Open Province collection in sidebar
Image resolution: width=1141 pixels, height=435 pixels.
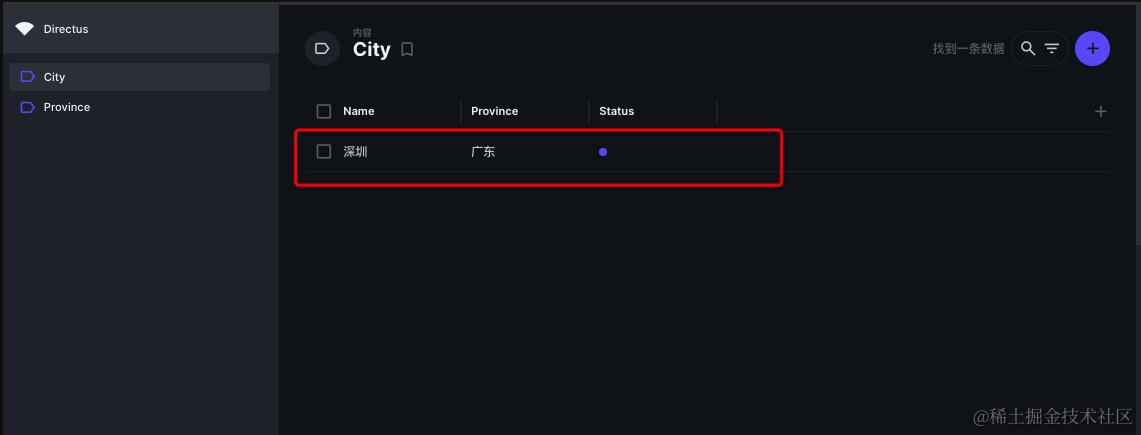click(x=67, y=107)
